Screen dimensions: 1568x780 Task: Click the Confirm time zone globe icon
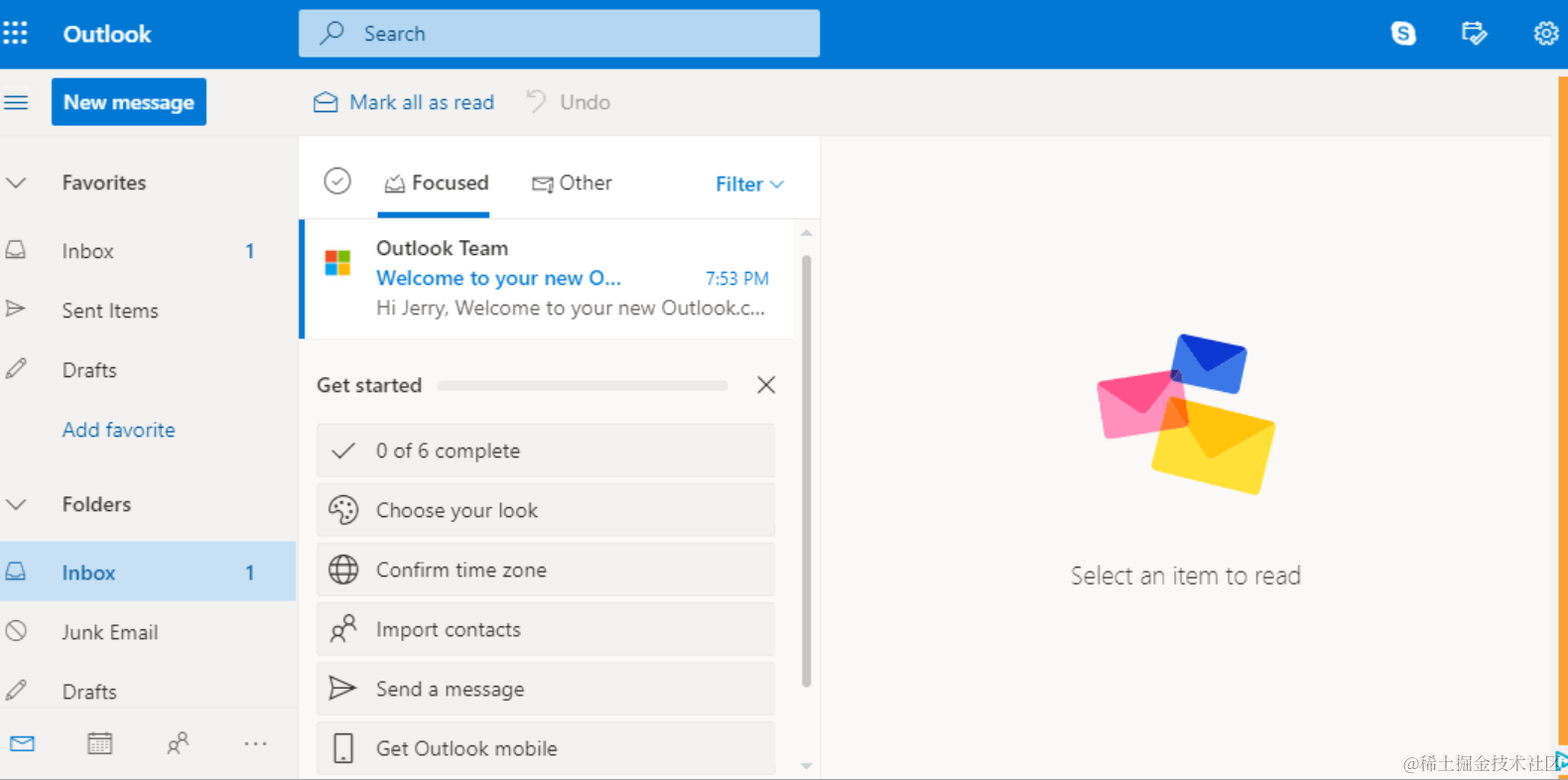coord(343,570)
